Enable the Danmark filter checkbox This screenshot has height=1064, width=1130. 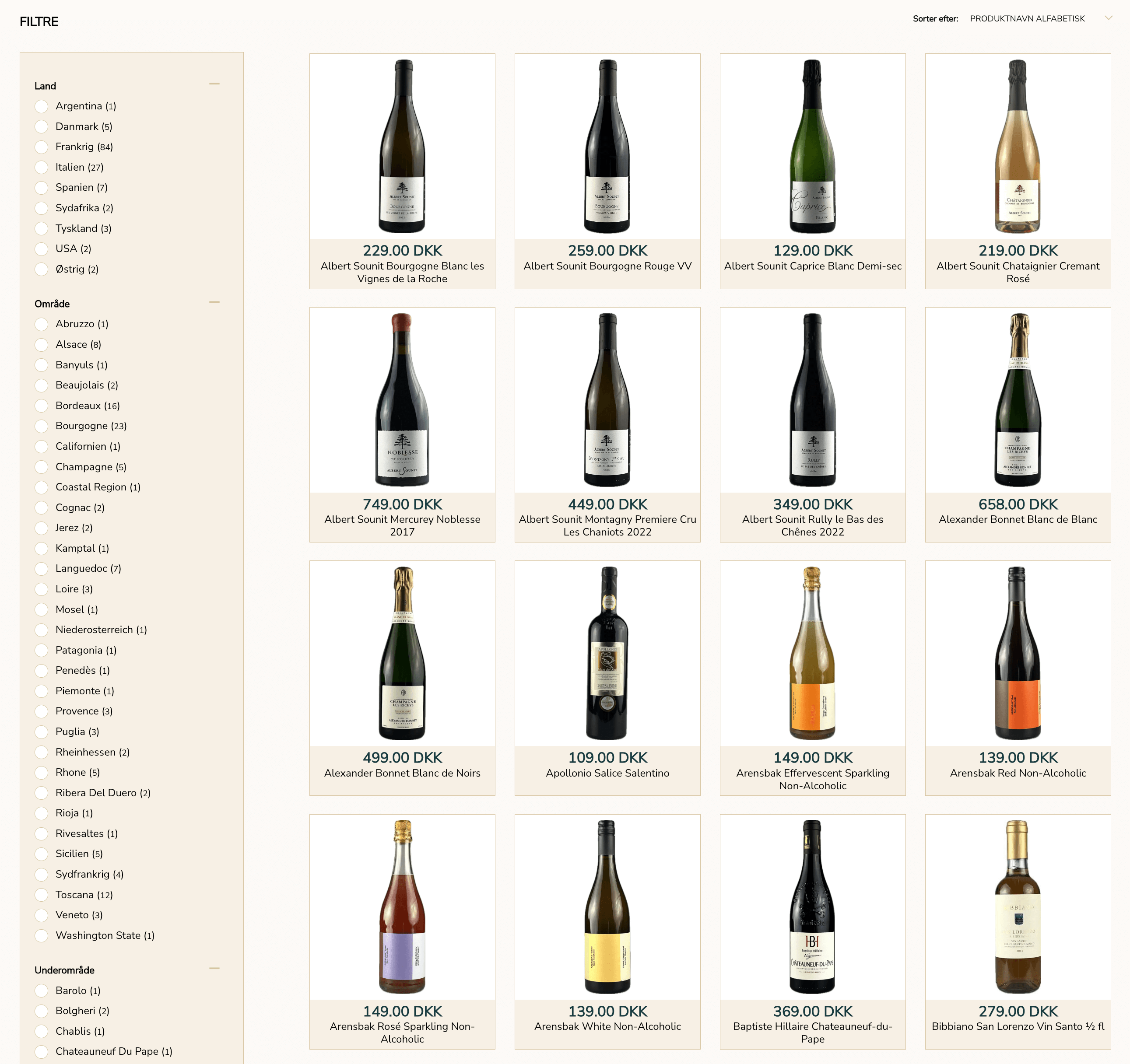click(x=42, y=127)
